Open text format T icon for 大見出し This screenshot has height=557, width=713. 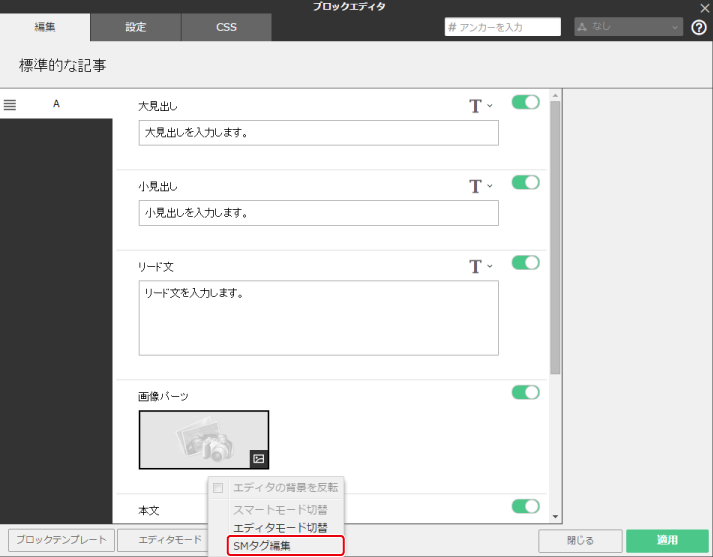[475, 106]
